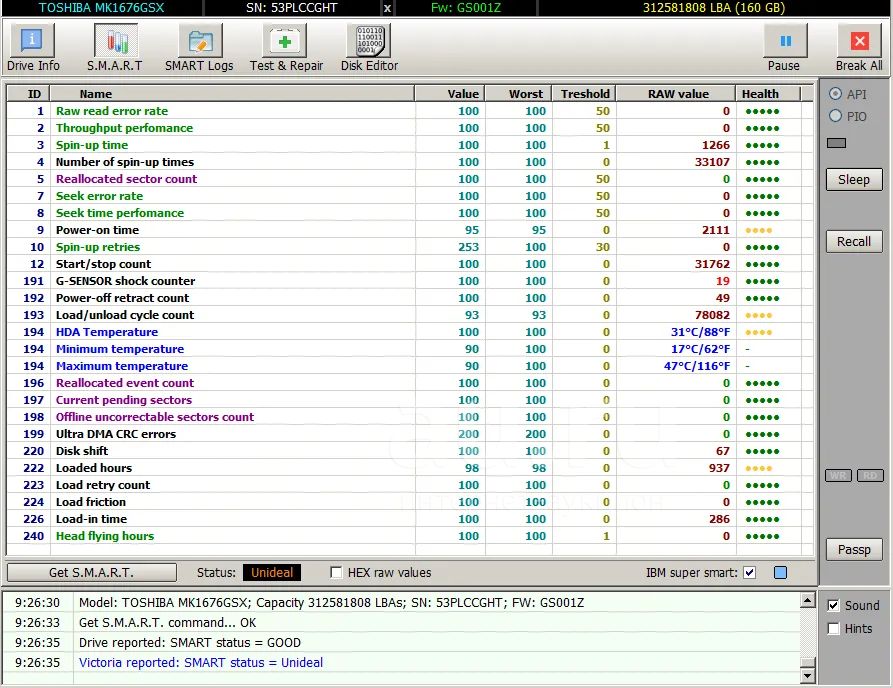Click the TOSHIBA MK1676GSX model label
Screen dimensions: 893x688
point(101,8)
